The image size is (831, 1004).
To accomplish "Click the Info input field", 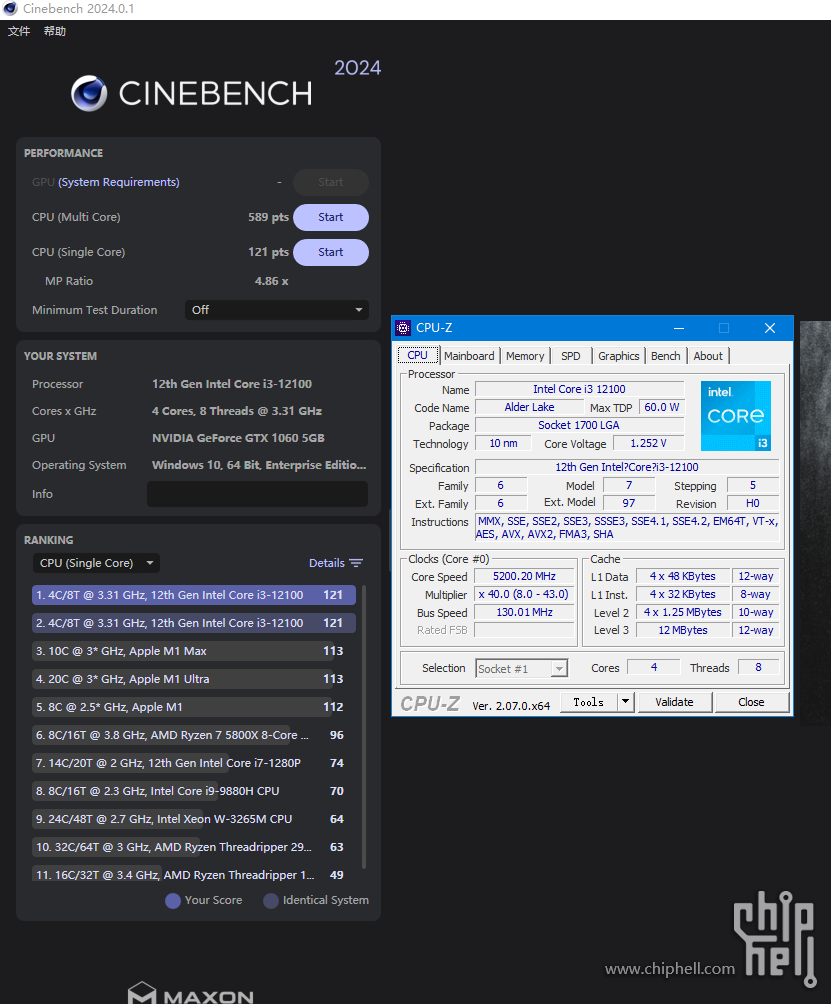I will pyautogui.click(x=257, y=494).
